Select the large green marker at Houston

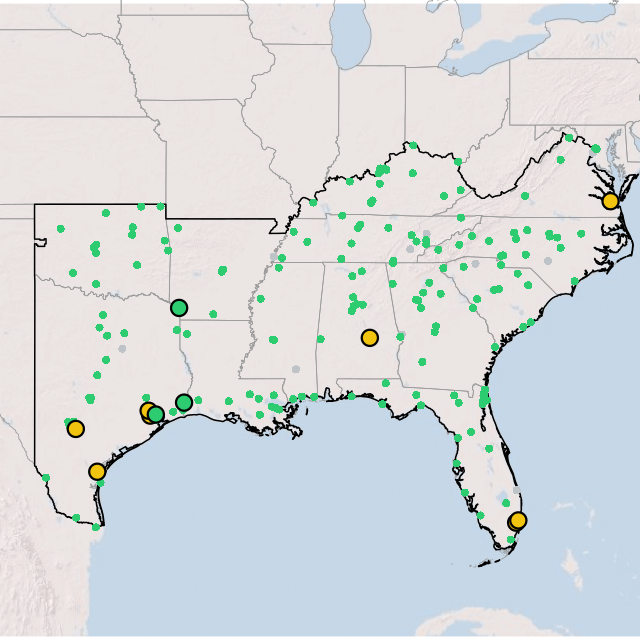coord(156,415)
